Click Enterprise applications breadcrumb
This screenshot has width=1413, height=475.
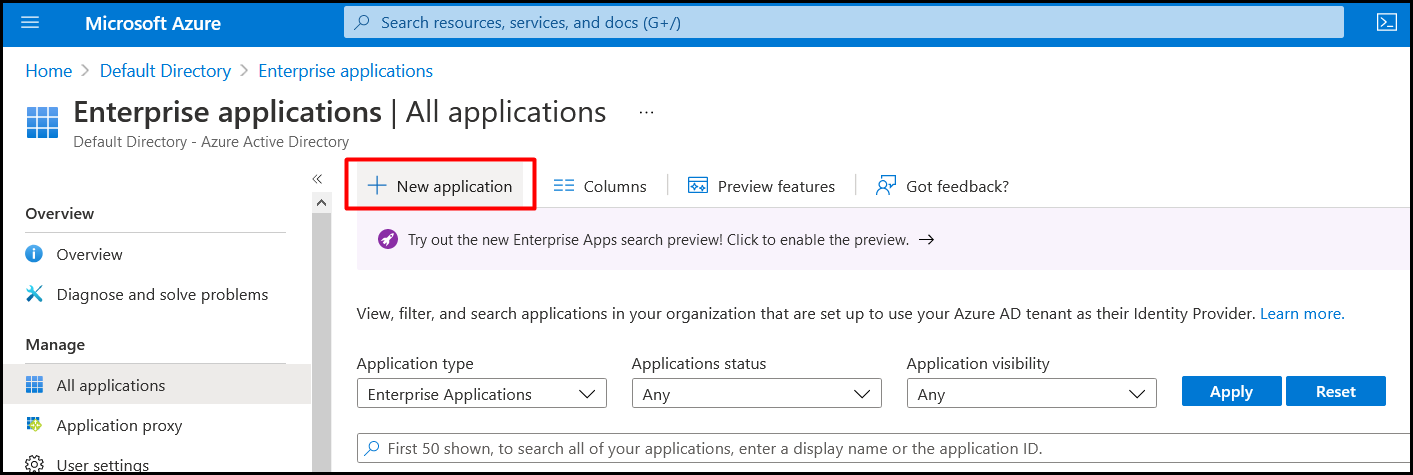[345, 71]
